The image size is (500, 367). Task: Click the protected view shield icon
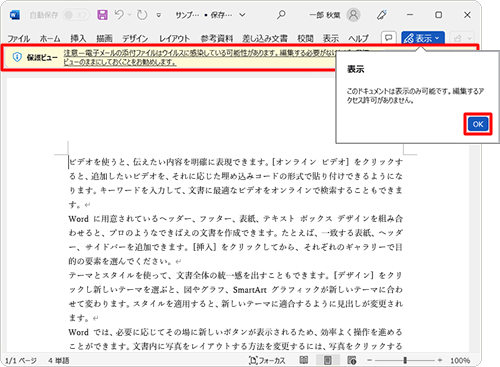click(x=17, y=57)
